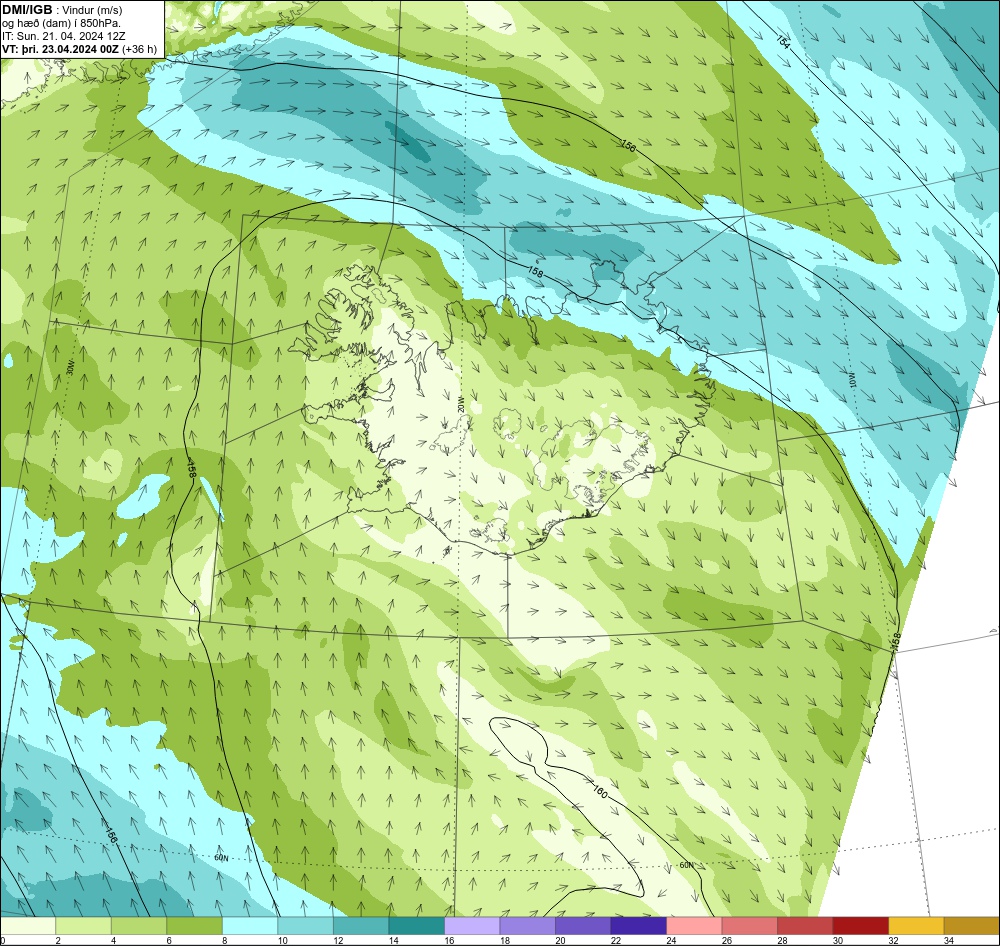1000x946 pixels.
Task: Select the pale green 2–4 m/s legend swatch
Action: [84, 925]
